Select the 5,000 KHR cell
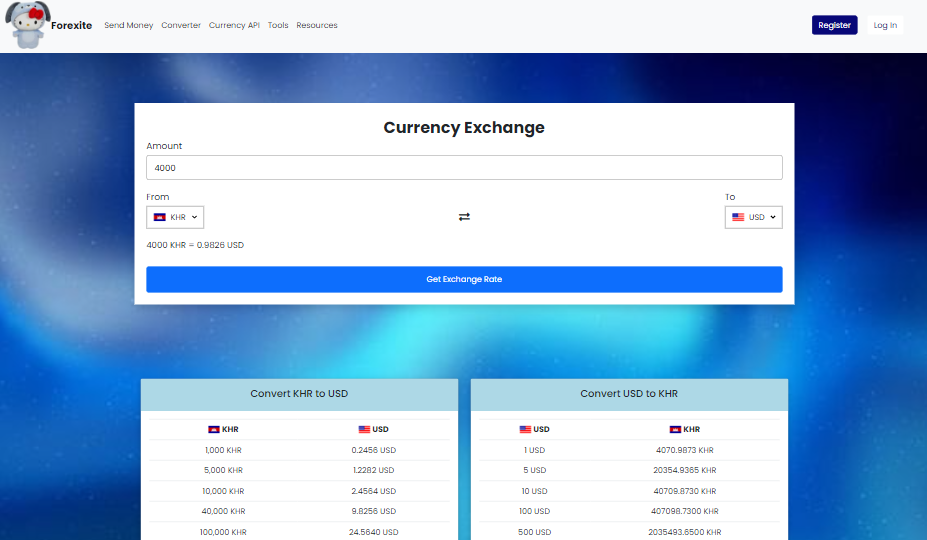Screen dimensions: 927x540 point(223,470)
